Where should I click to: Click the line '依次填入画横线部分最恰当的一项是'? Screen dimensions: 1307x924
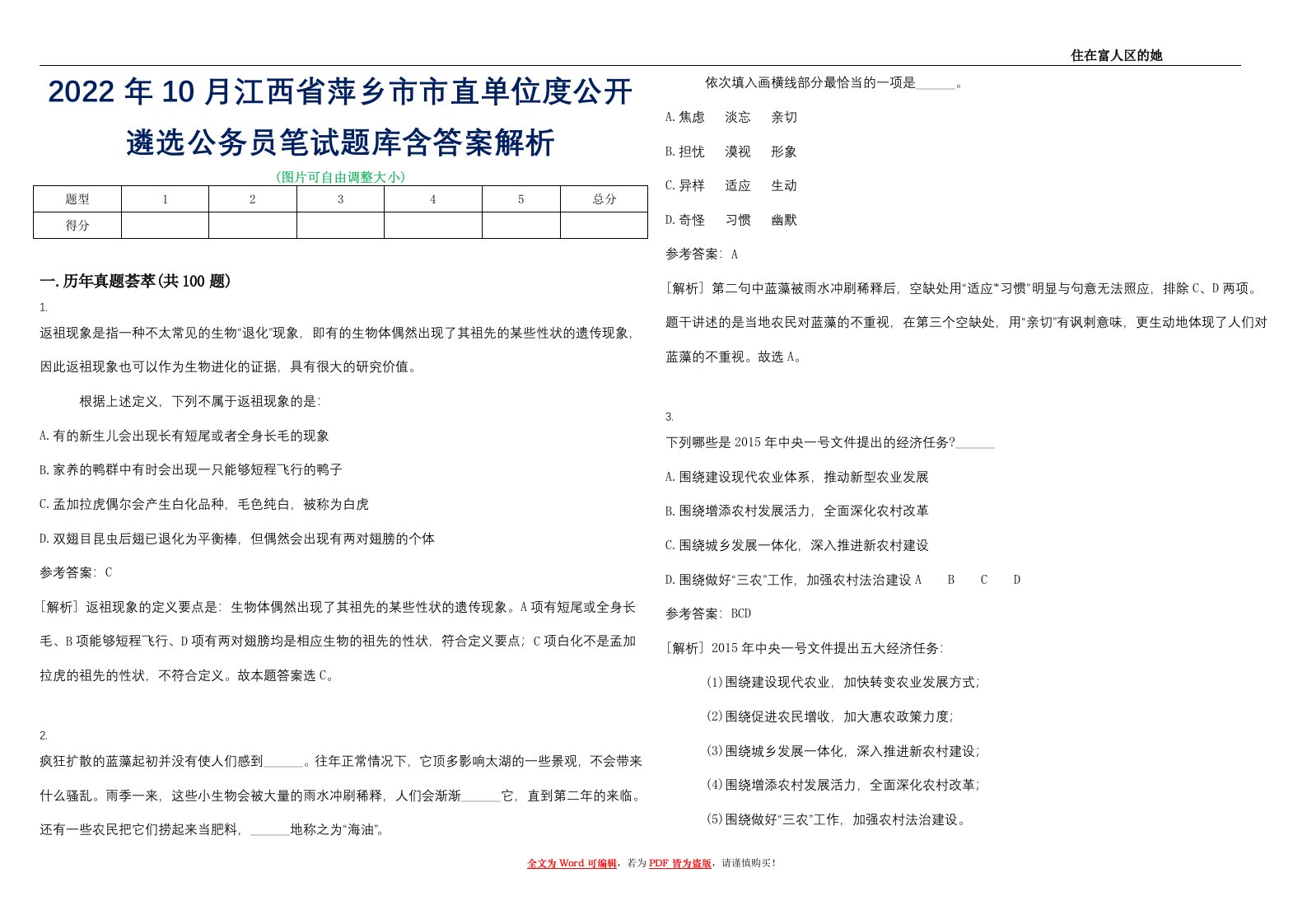point(810,82)
